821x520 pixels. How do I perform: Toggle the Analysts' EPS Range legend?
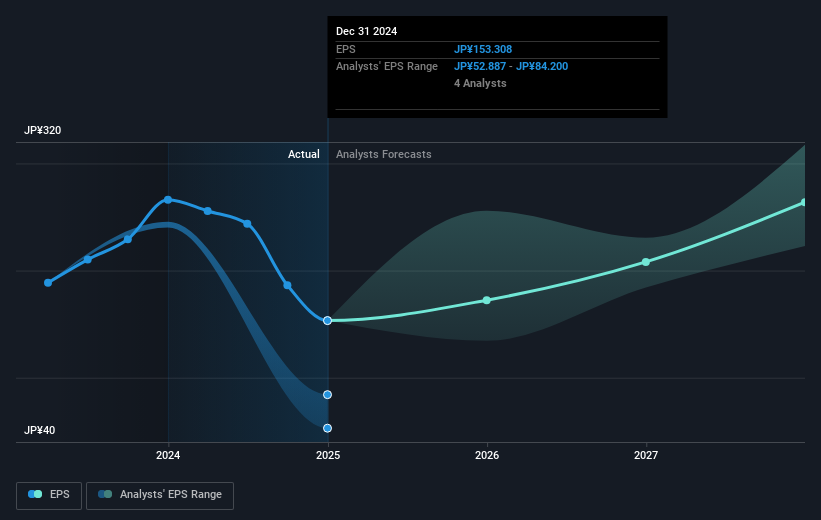160,495
